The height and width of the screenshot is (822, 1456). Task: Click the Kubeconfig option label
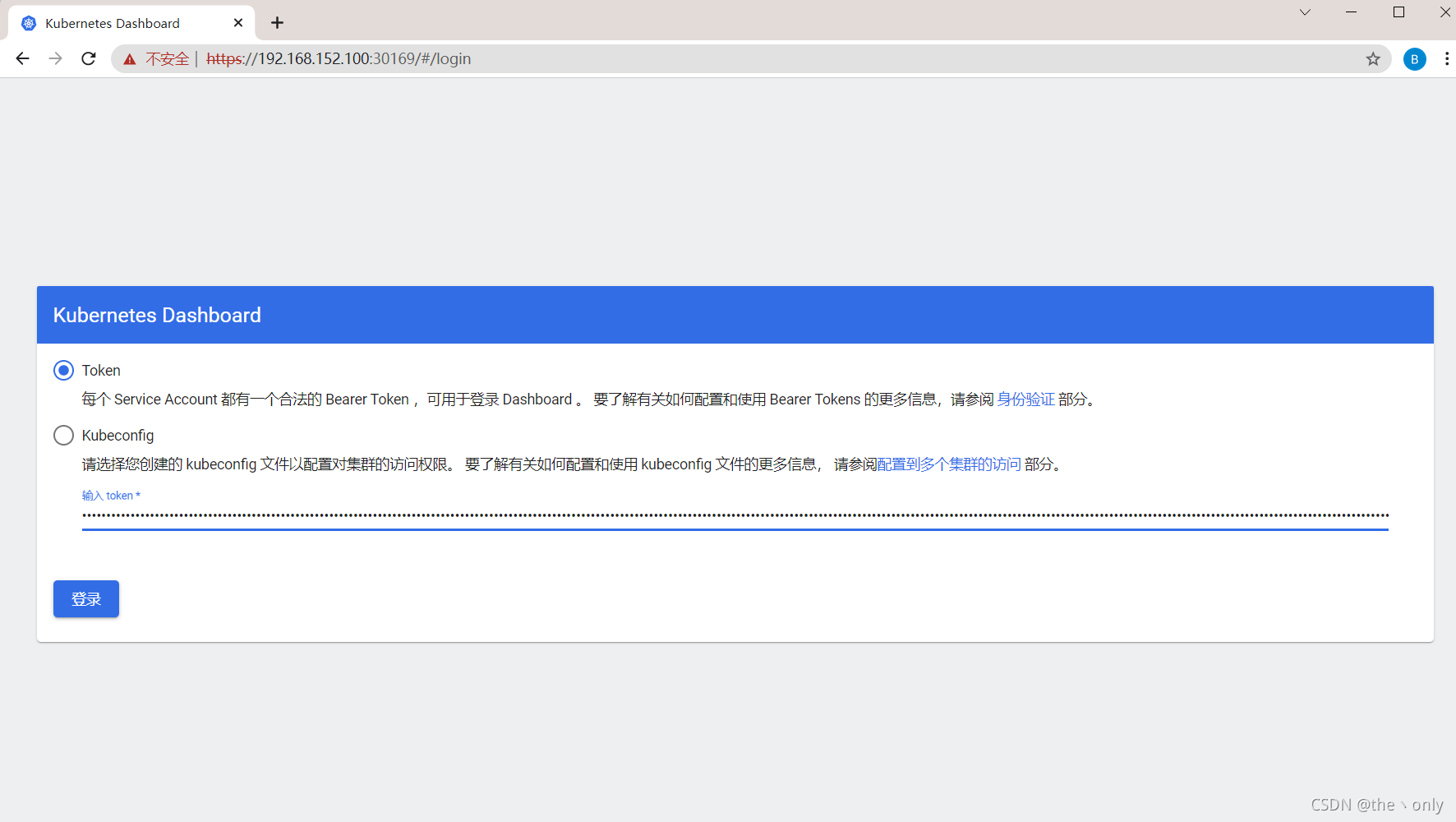point(117,436)
